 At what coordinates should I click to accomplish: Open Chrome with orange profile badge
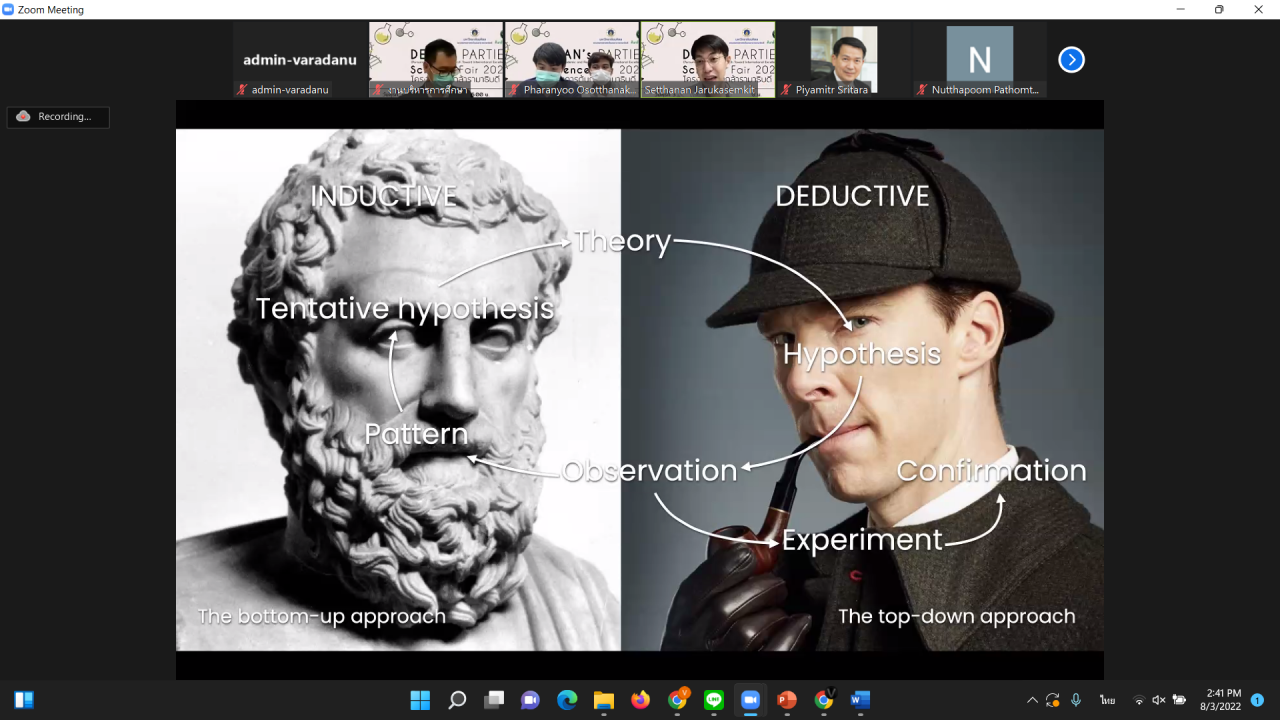pyautogui.click(x=678, y=700)
